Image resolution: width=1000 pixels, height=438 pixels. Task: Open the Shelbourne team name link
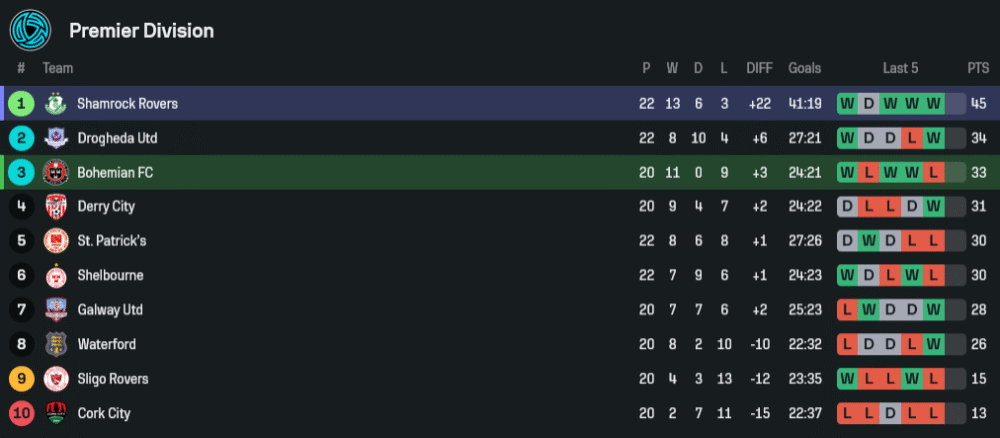click(110, 275)
